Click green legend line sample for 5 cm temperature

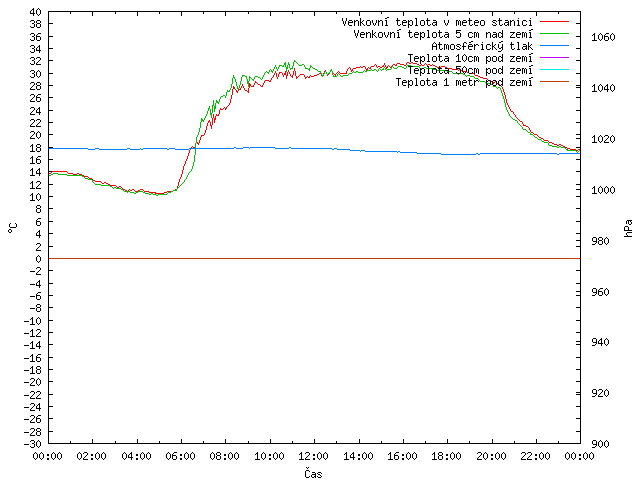[554, 33]
